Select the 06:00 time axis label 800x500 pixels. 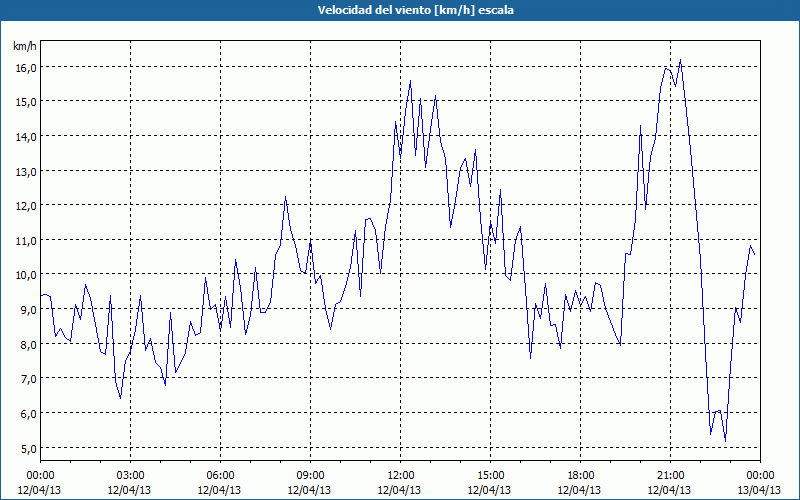pos(220,475)
